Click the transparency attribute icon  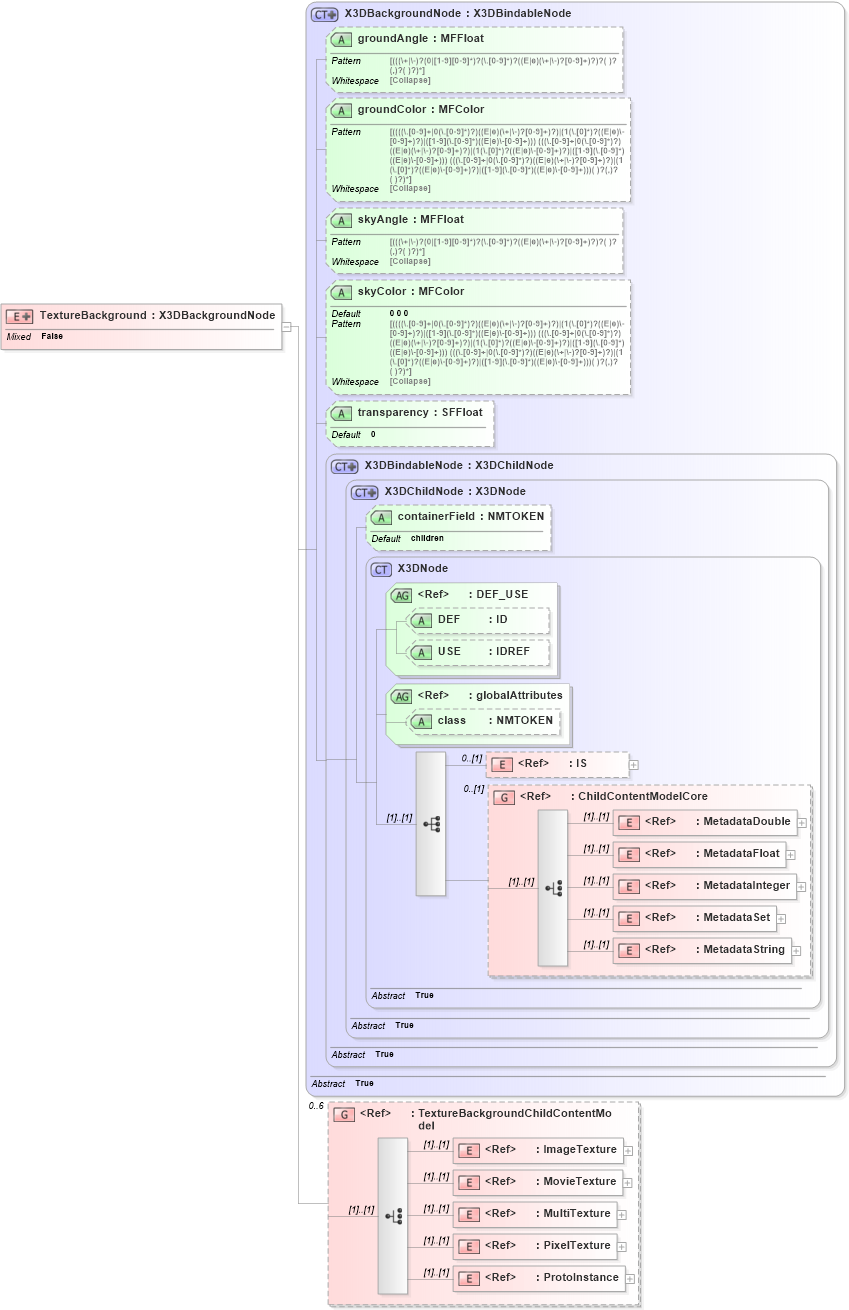(342, 413)
